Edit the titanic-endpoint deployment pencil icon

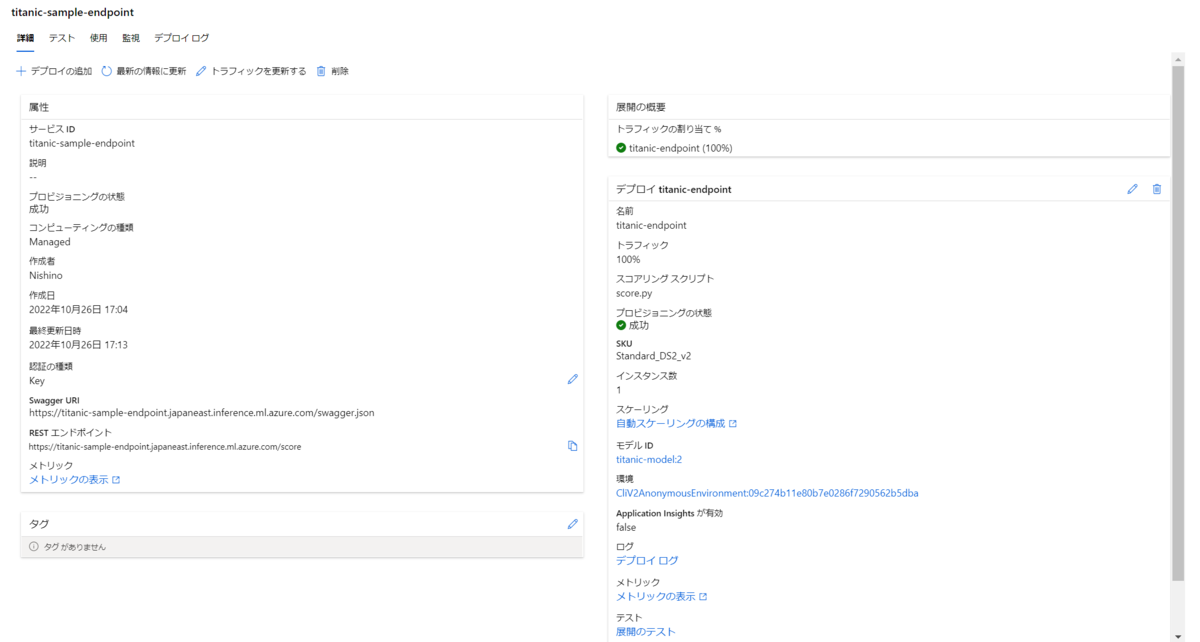coord(1133,189)
